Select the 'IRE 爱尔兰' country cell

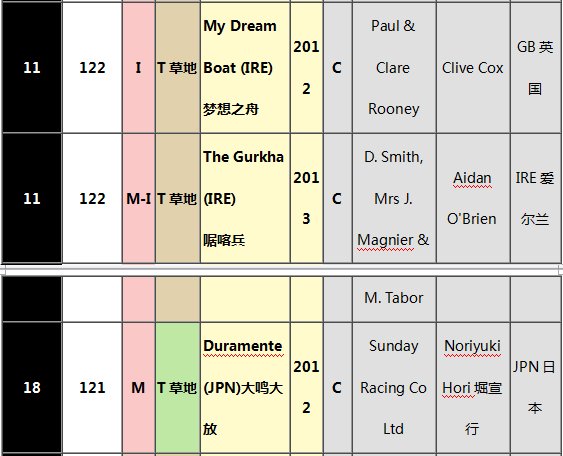535,199
